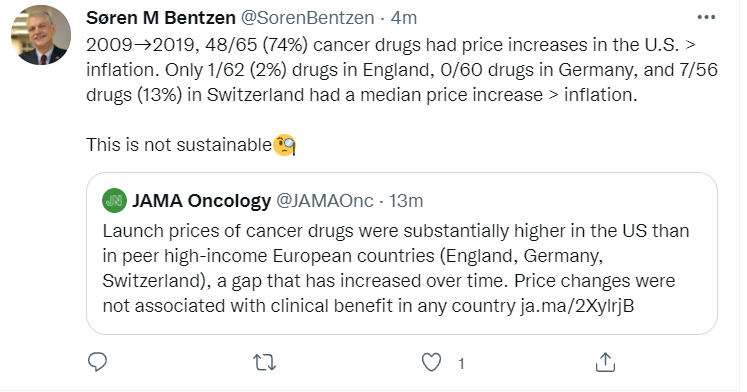Click the reply speech bubble icon
Screen dimensions: 747x392
pos(98,362)
